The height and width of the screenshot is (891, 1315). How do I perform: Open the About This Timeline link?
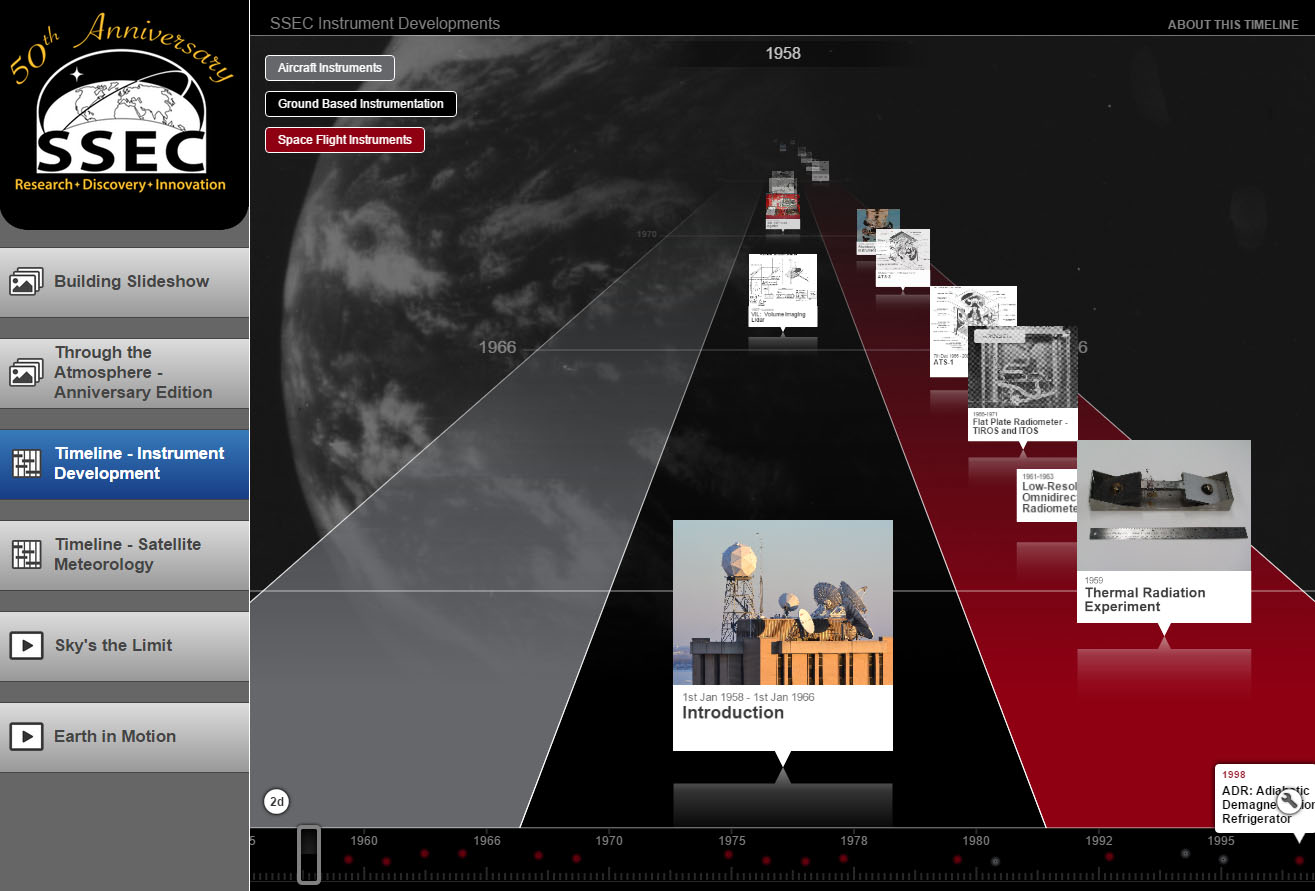[x=1233, y=25]
